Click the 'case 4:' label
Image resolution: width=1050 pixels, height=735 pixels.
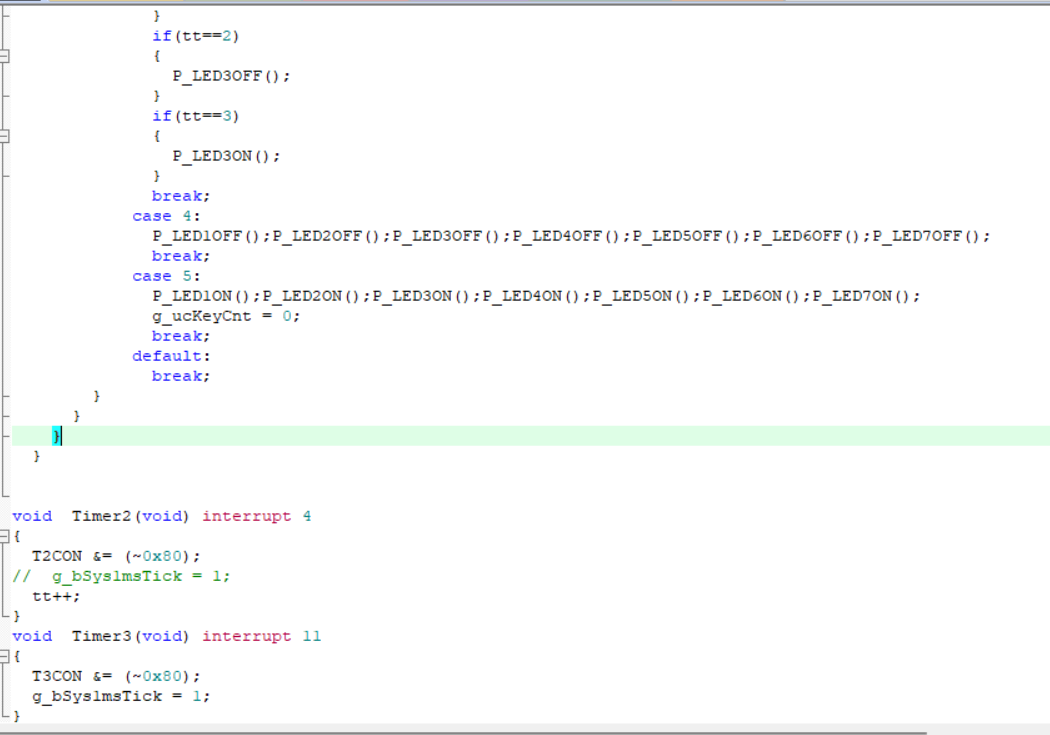[x=166, y=216]
